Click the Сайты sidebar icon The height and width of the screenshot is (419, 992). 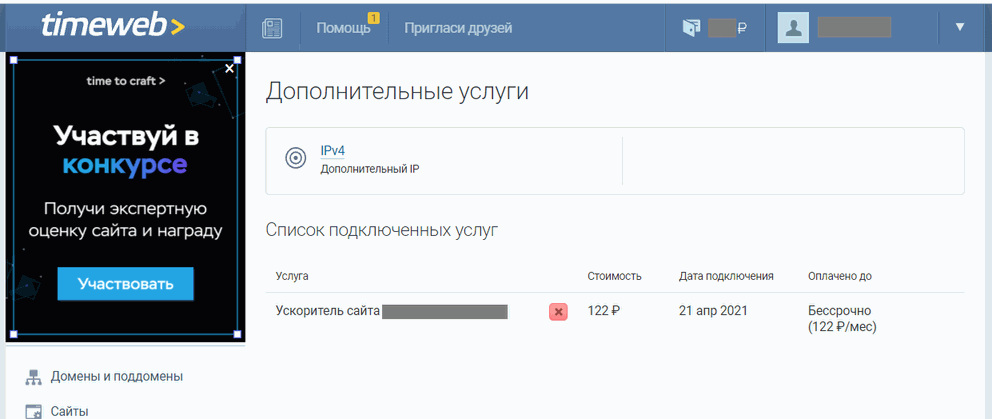(34, 411)
